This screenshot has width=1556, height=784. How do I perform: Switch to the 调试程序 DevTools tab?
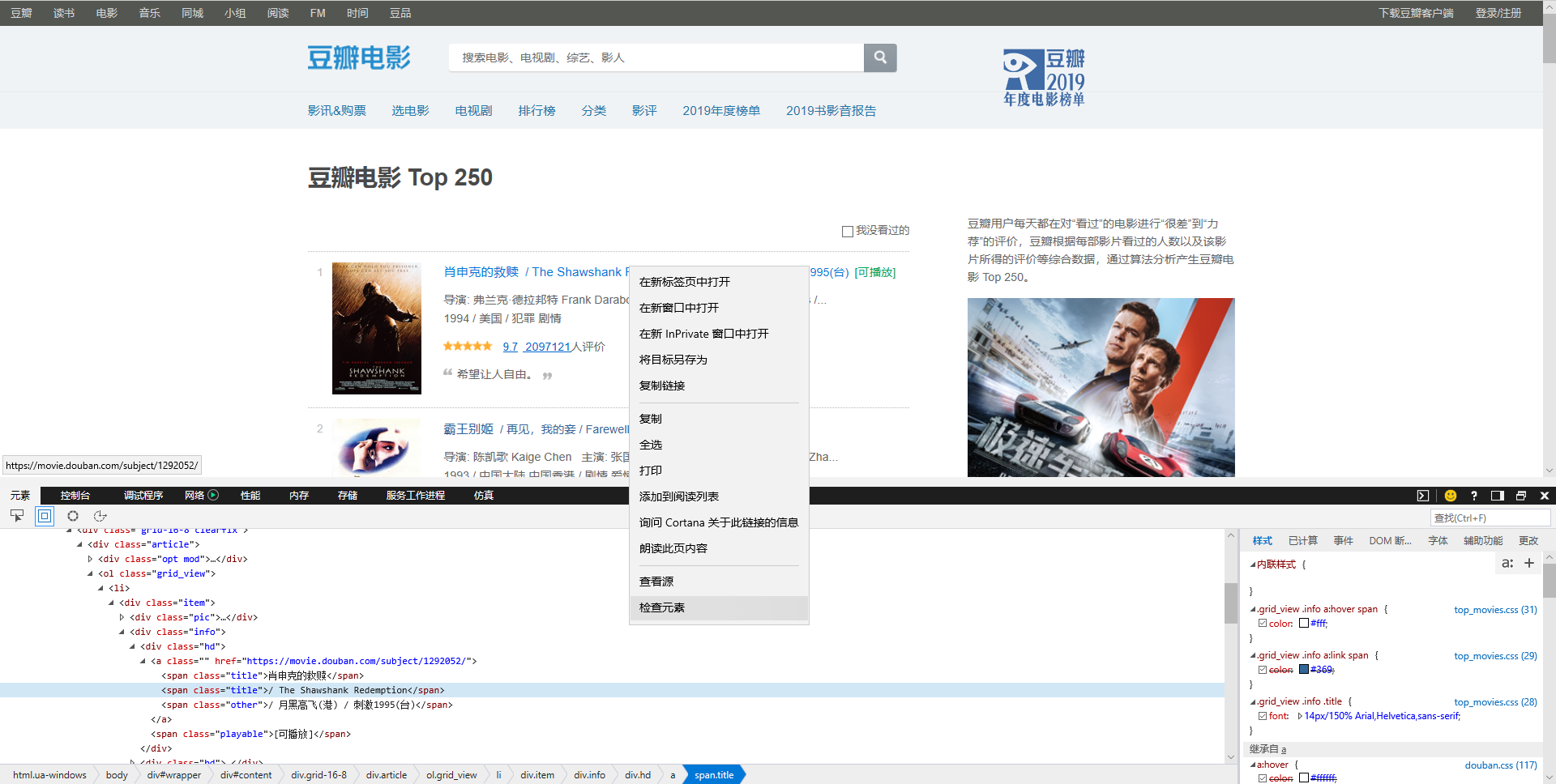tap(143, 496)
